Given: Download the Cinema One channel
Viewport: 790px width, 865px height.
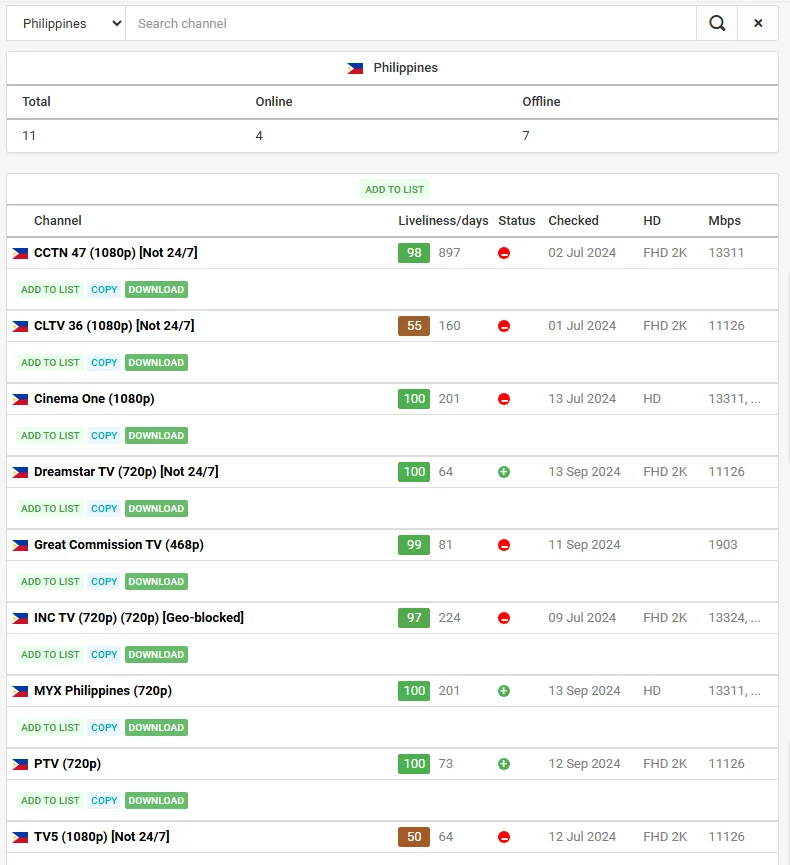Looking at the screenshot, I should pyautogui.click(x=156, y=435).
